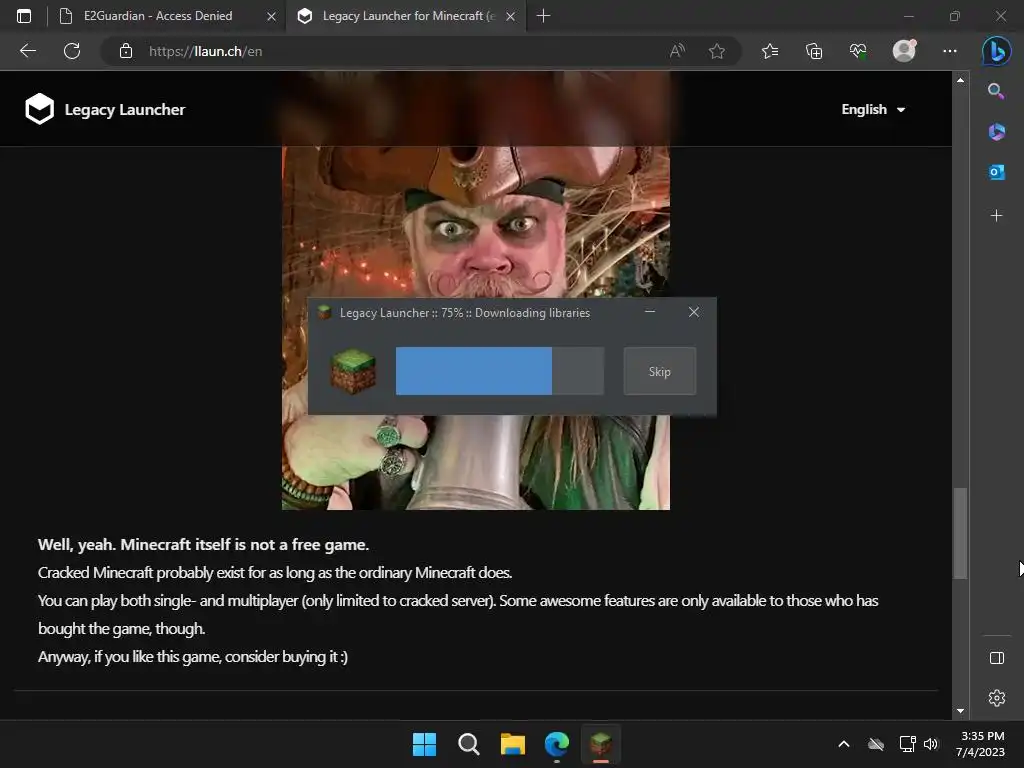Add page to favorites star

pyautogui.click(x=716, y=51)
